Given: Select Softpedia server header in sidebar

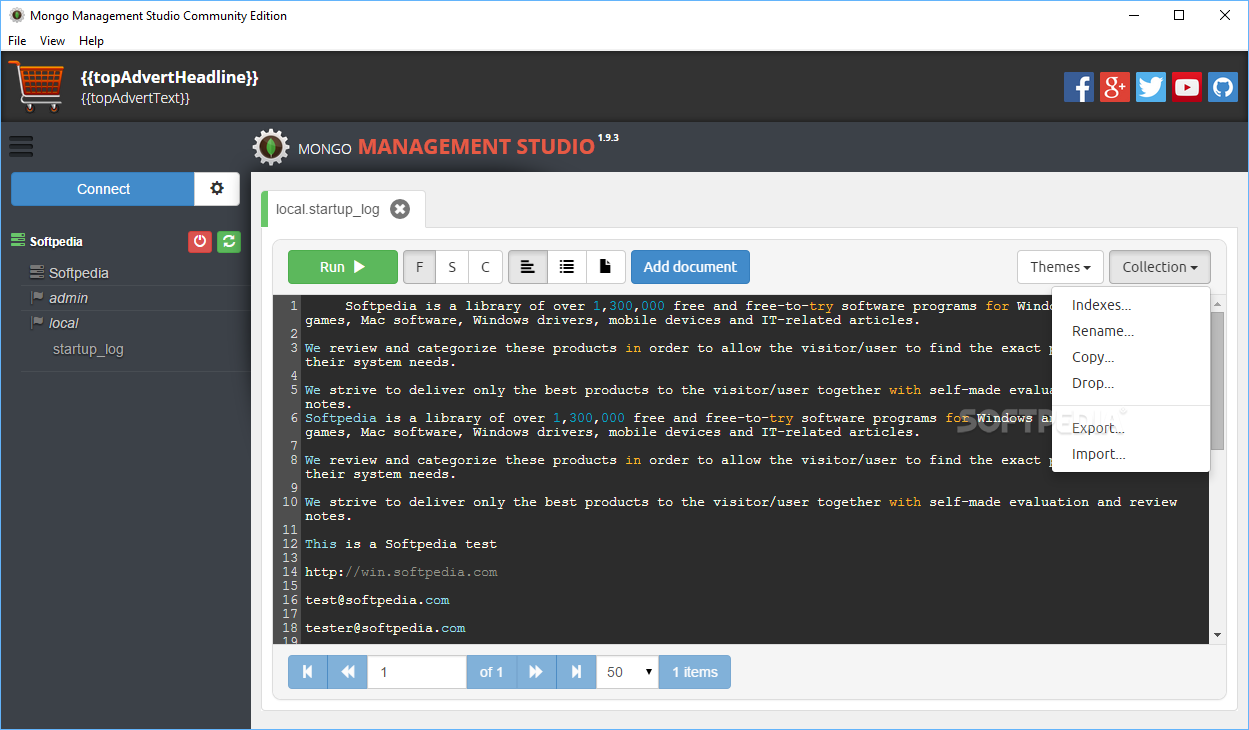Looking at the screenshot, I should click(56, 241).
